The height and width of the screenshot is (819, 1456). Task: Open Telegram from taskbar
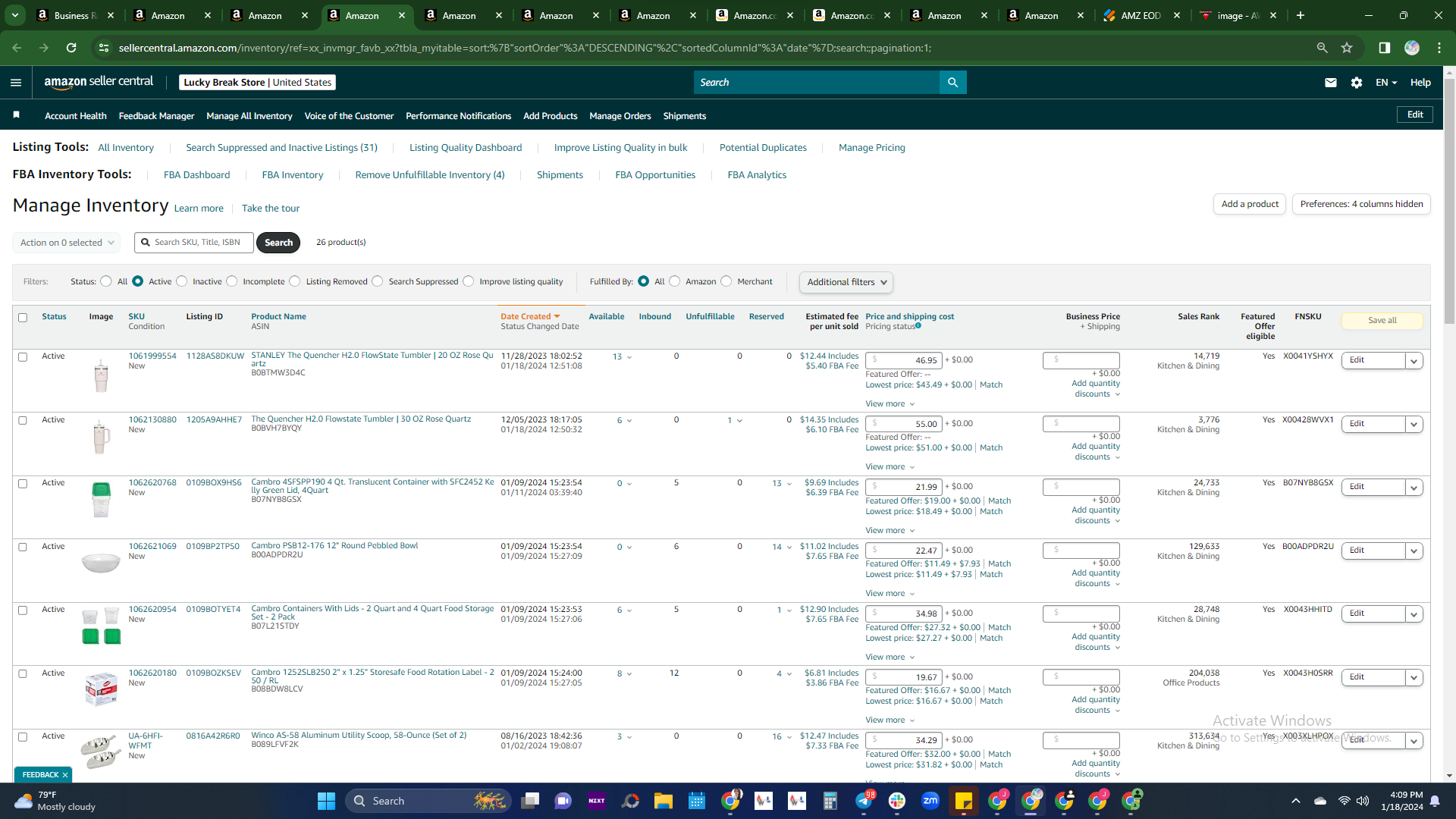(864, 801)
